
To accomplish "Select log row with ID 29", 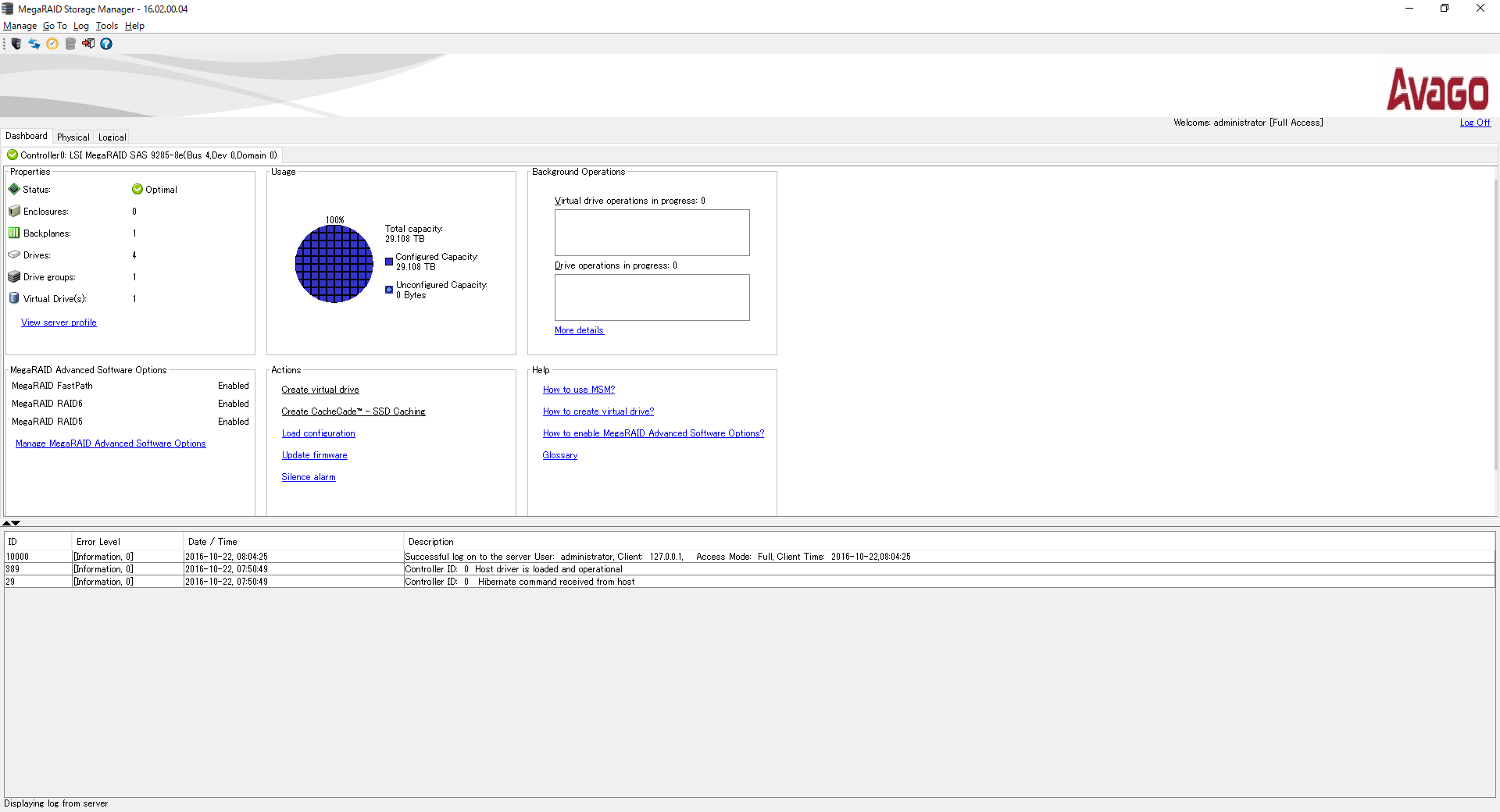I will coord(750,582).
